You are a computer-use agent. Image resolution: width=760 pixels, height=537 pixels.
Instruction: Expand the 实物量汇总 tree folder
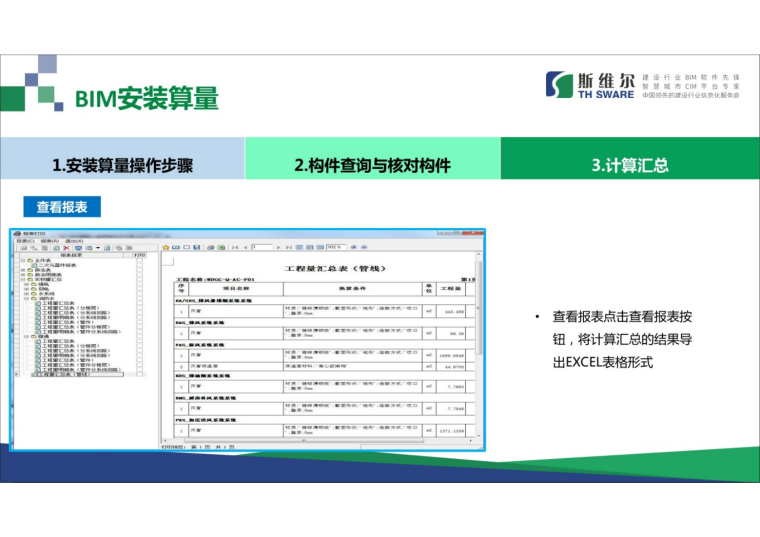pyautogui.click(x=22, y=281)
